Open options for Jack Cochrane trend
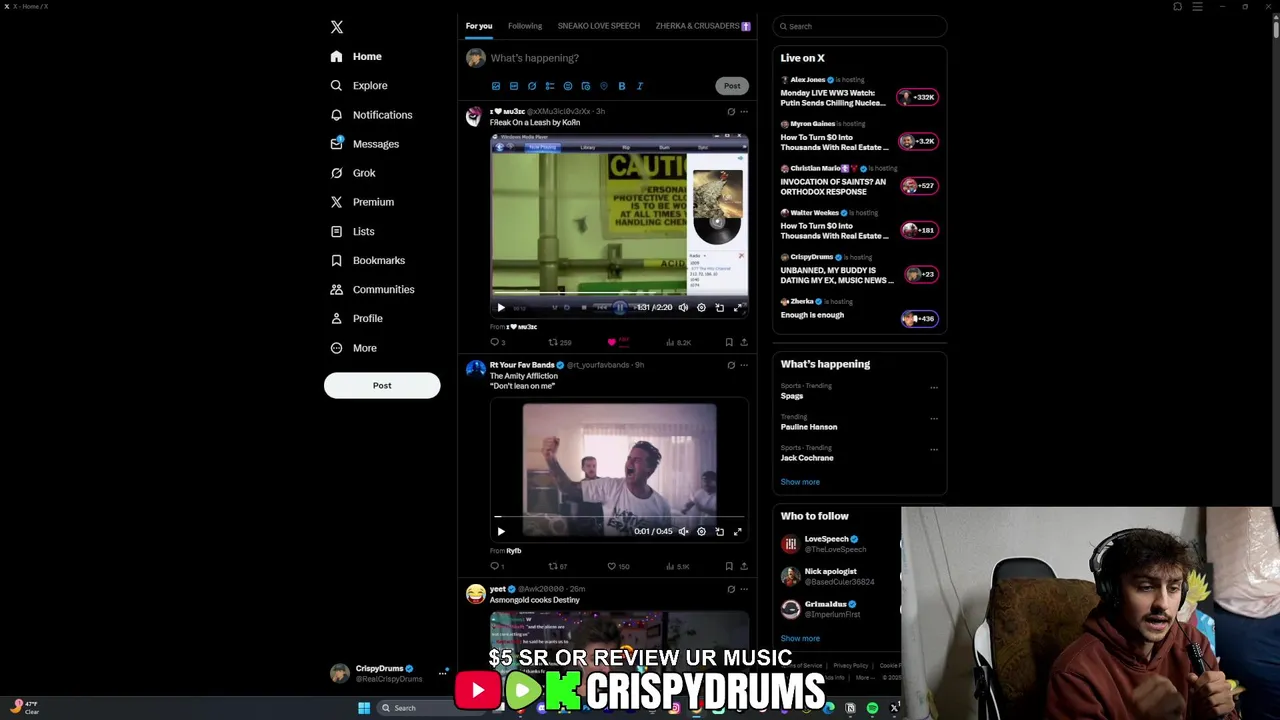Screen dimensions: 1280x720 (x=934, y=450)
